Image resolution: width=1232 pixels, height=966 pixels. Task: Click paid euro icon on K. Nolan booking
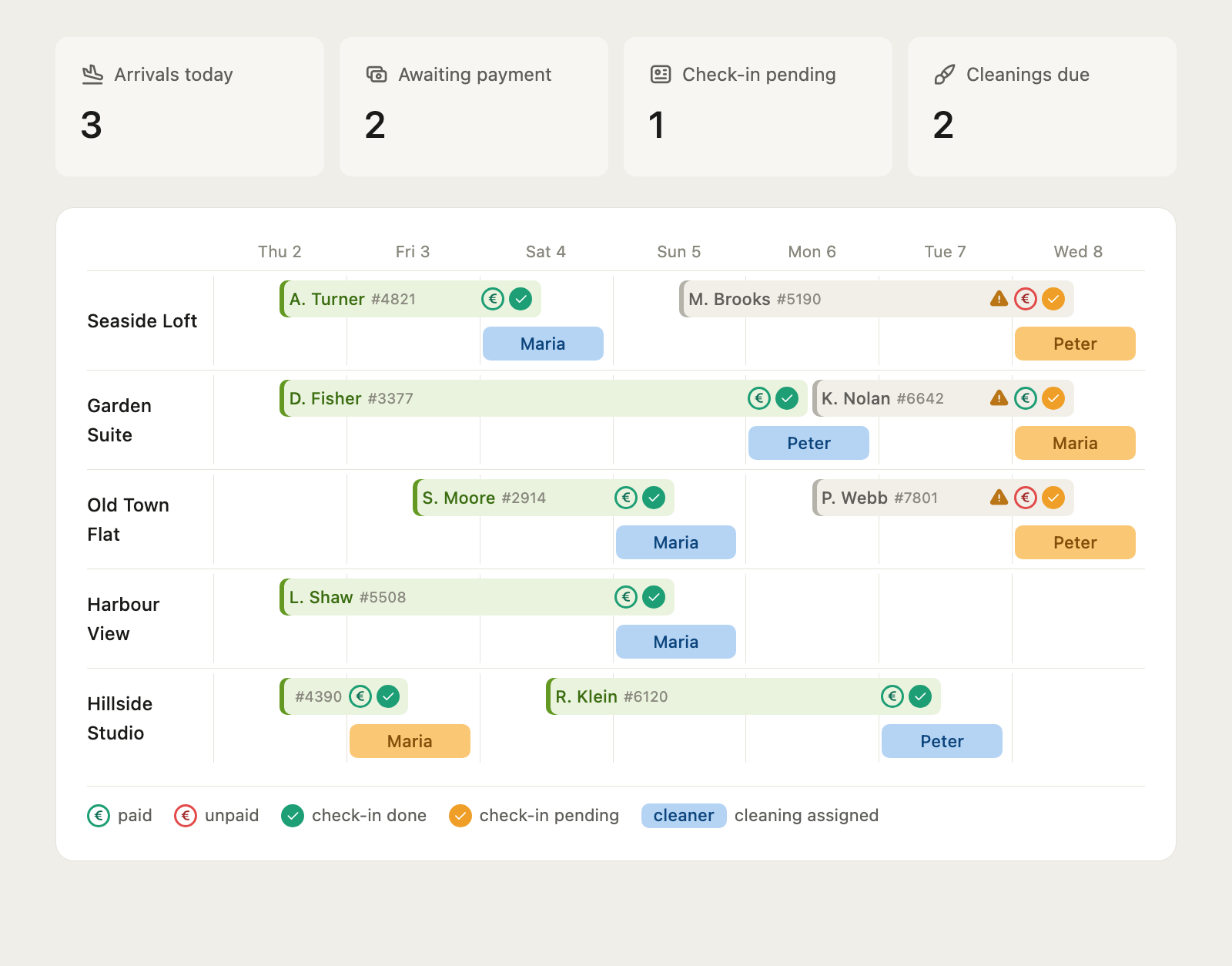(x=1026, y=397)
